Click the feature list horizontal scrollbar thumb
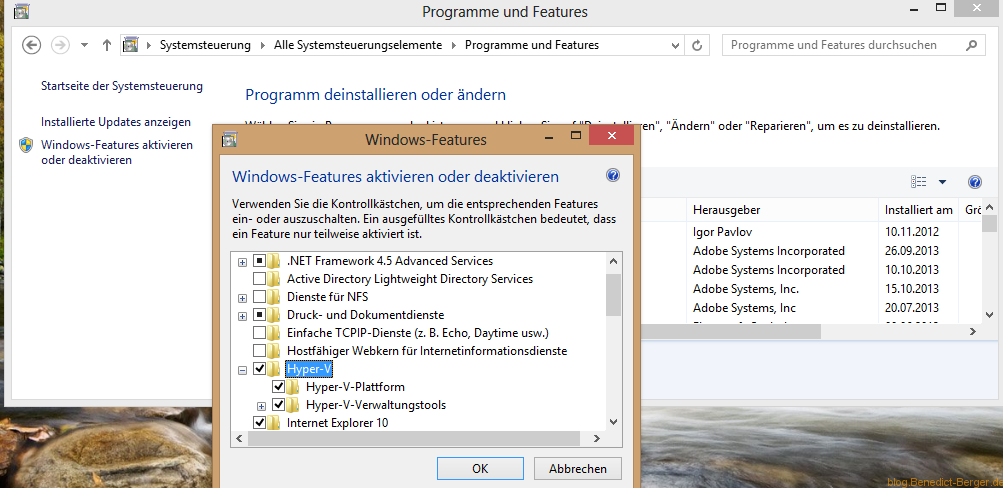 pyautogui.click(x=414, y=438)
